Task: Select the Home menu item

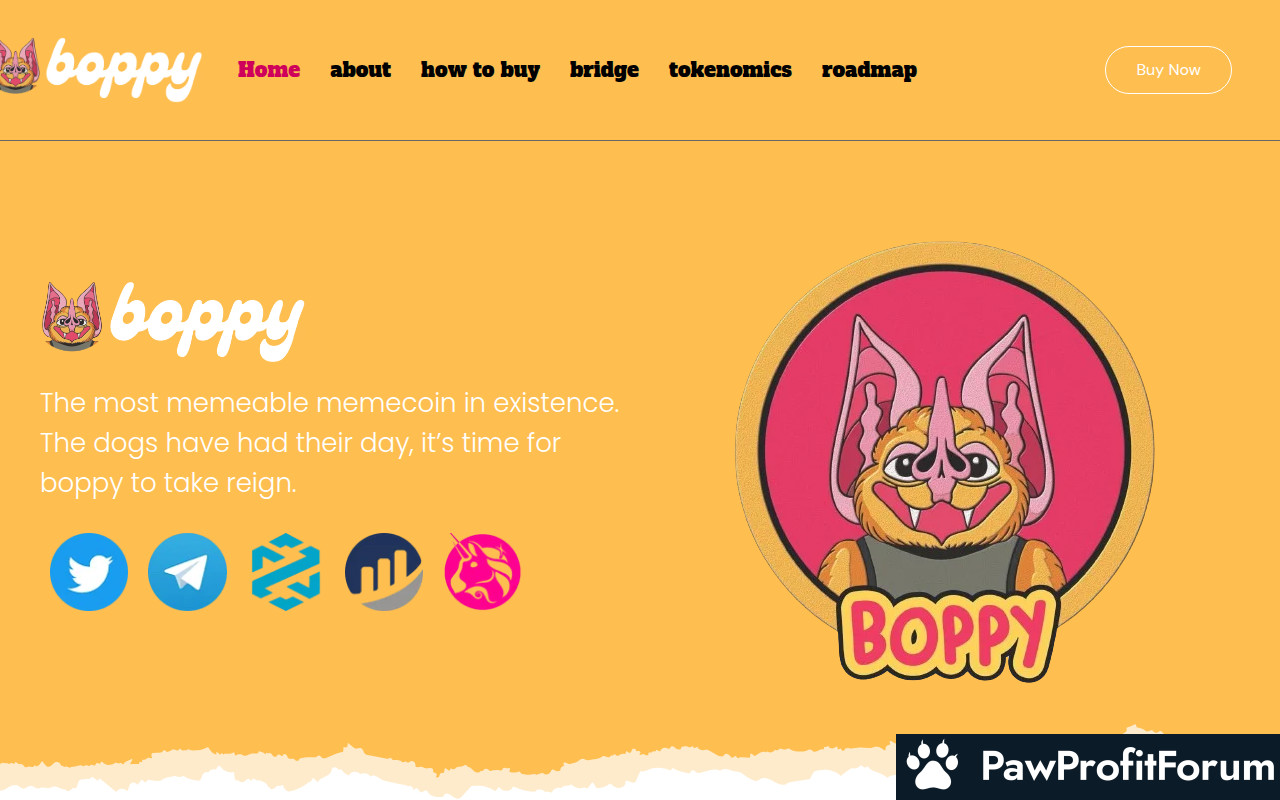Action: pyautogui.click(x=269, y=69)
